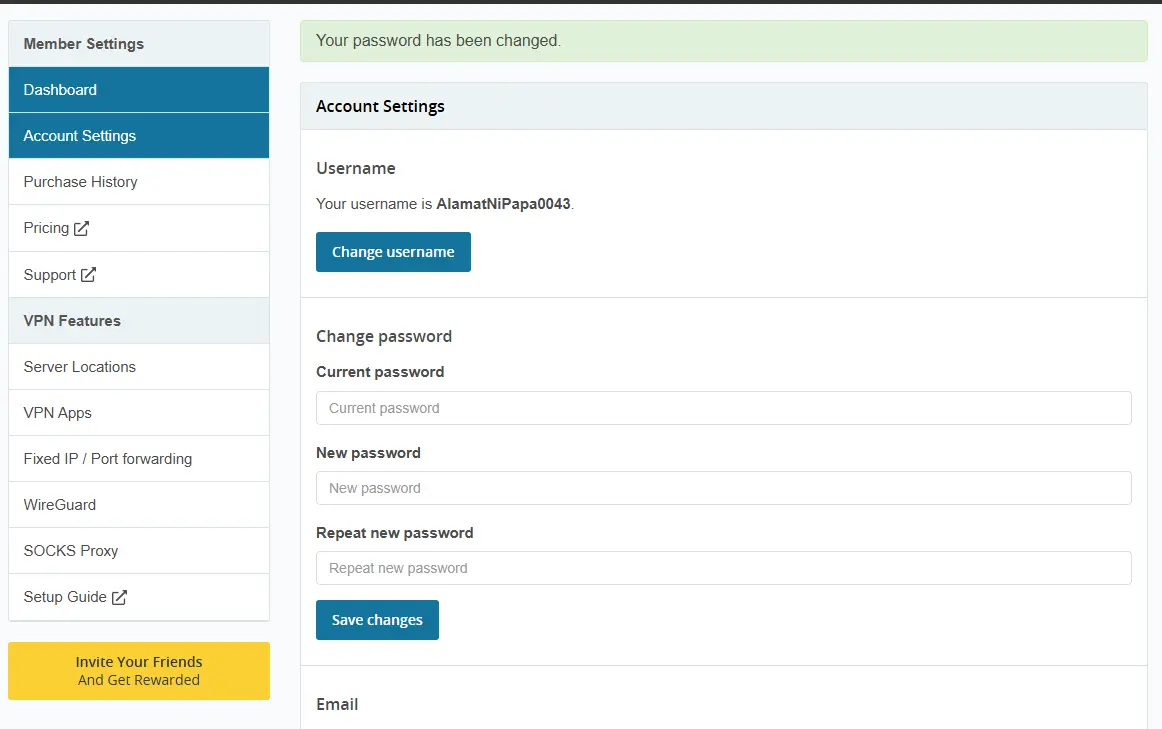
Task: Click the username AlamatNiPapa0043 text
Action: tap(503, 204)
